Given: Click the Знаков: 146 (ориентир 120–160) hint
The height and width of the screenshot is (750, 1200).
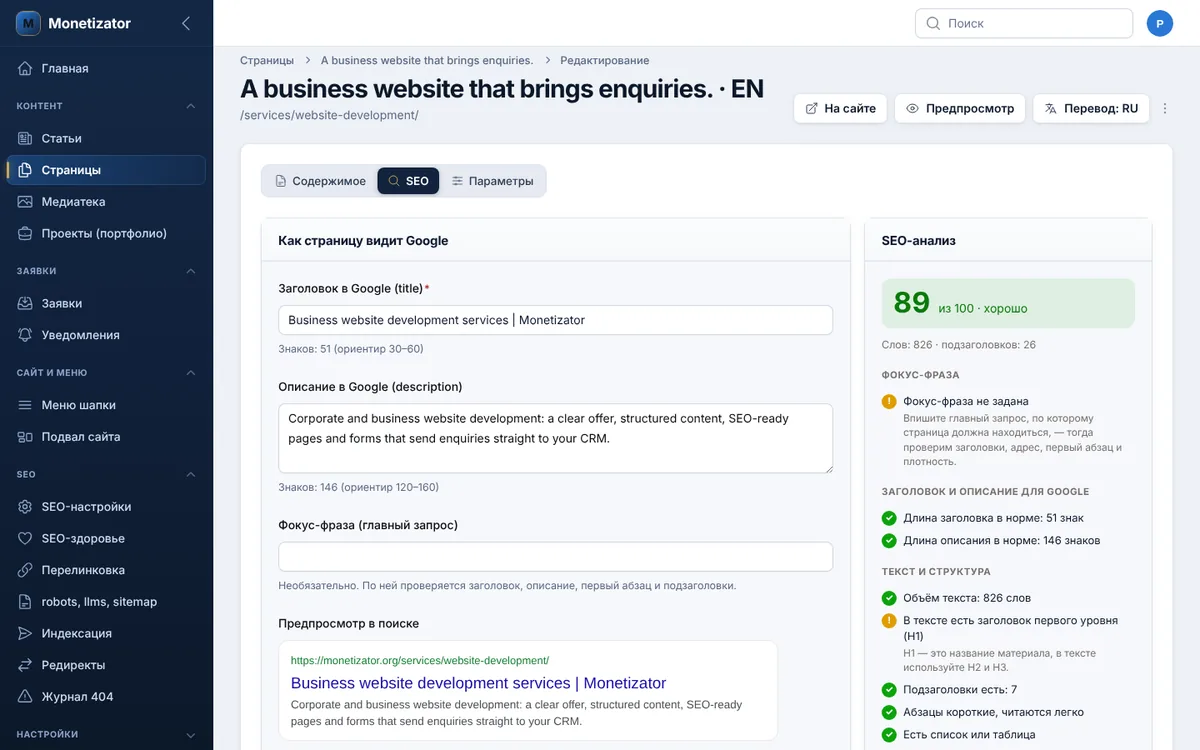Looking at the screenshot, I should 358,487.
